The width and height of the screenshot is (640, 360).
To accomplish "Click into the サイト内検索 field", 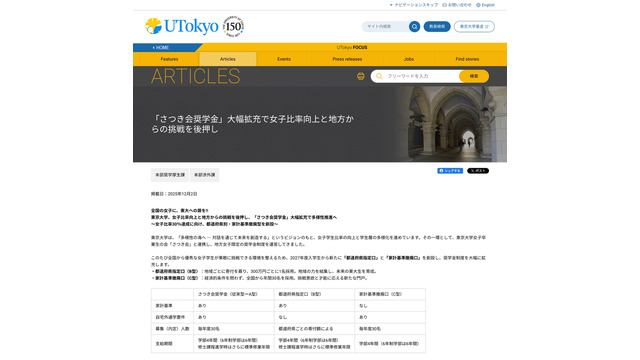I will [x=386, y=27].
